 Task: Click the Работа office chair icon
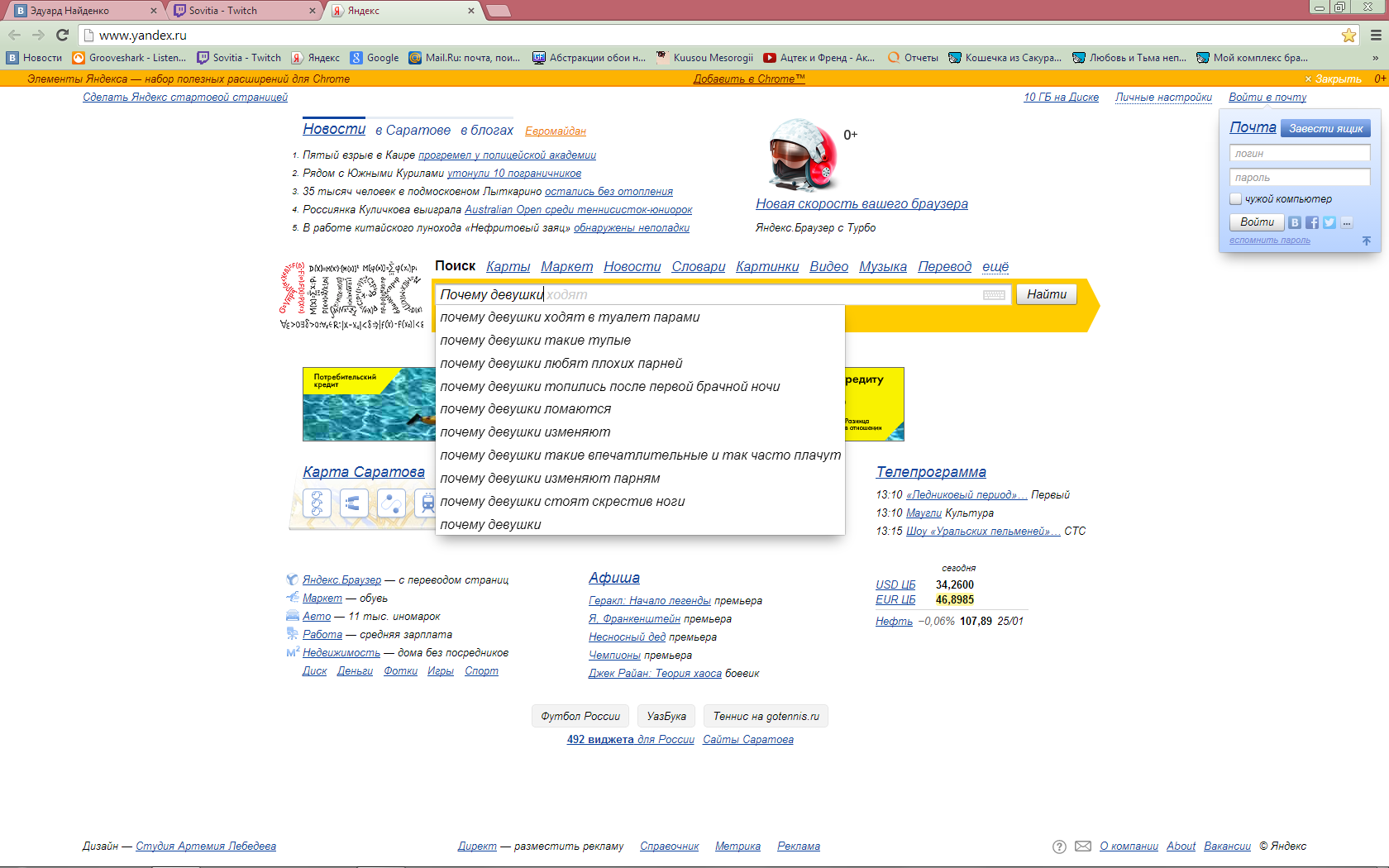[293, 634]
